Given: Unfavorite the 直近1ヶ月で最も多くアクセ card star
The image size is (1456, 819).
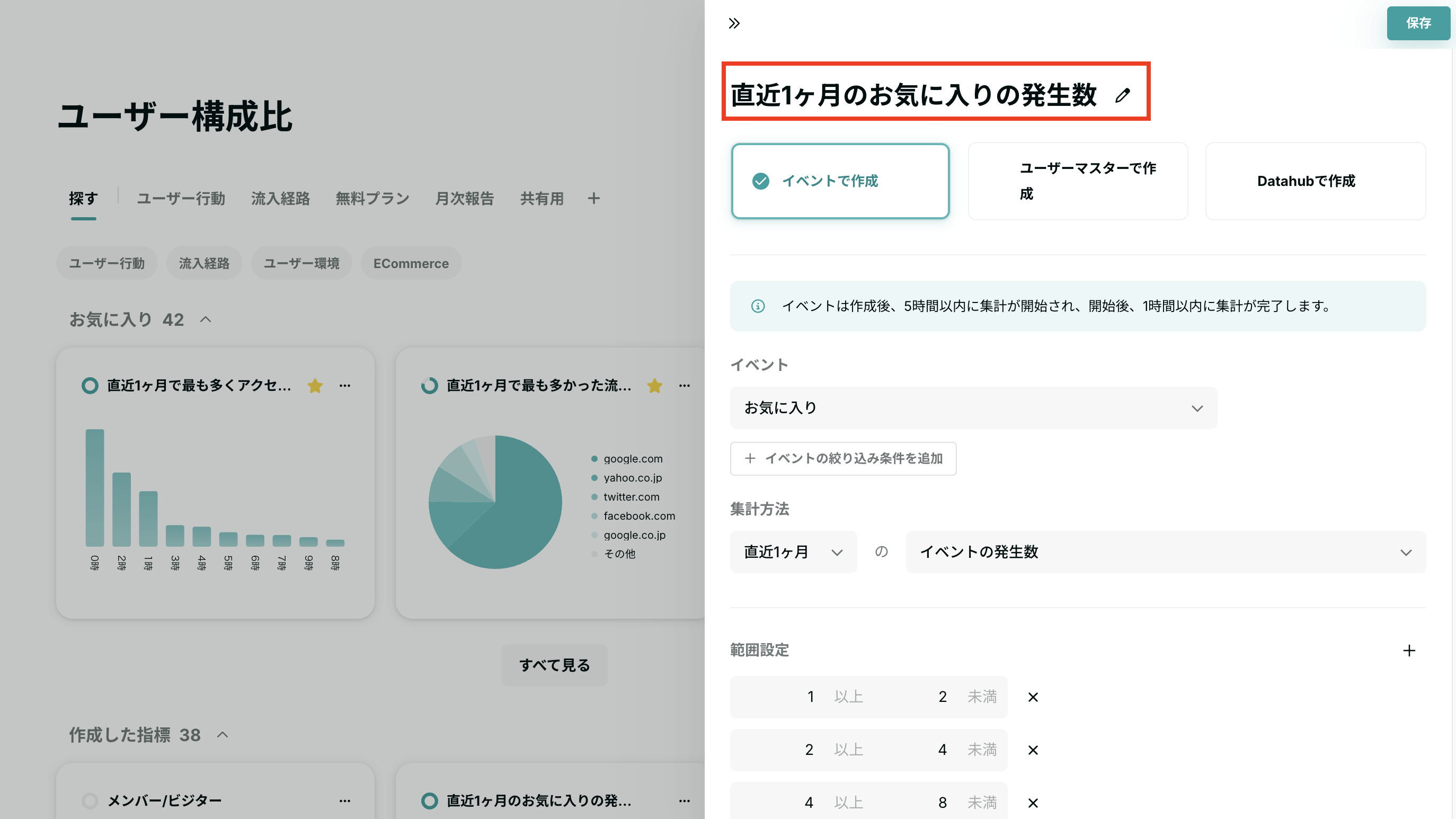Looking at the screenshot, I should pyautogui.click(x=315, y=386).
